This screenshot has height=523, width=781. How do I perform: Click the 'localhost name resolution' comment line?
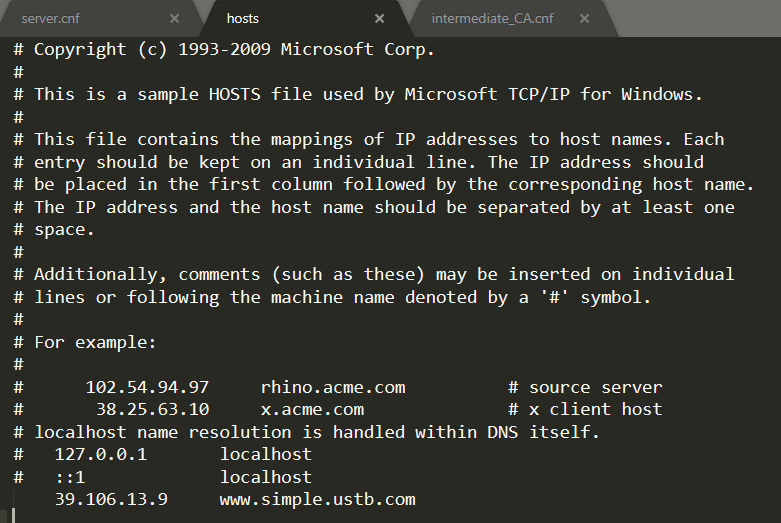(315, 432)
